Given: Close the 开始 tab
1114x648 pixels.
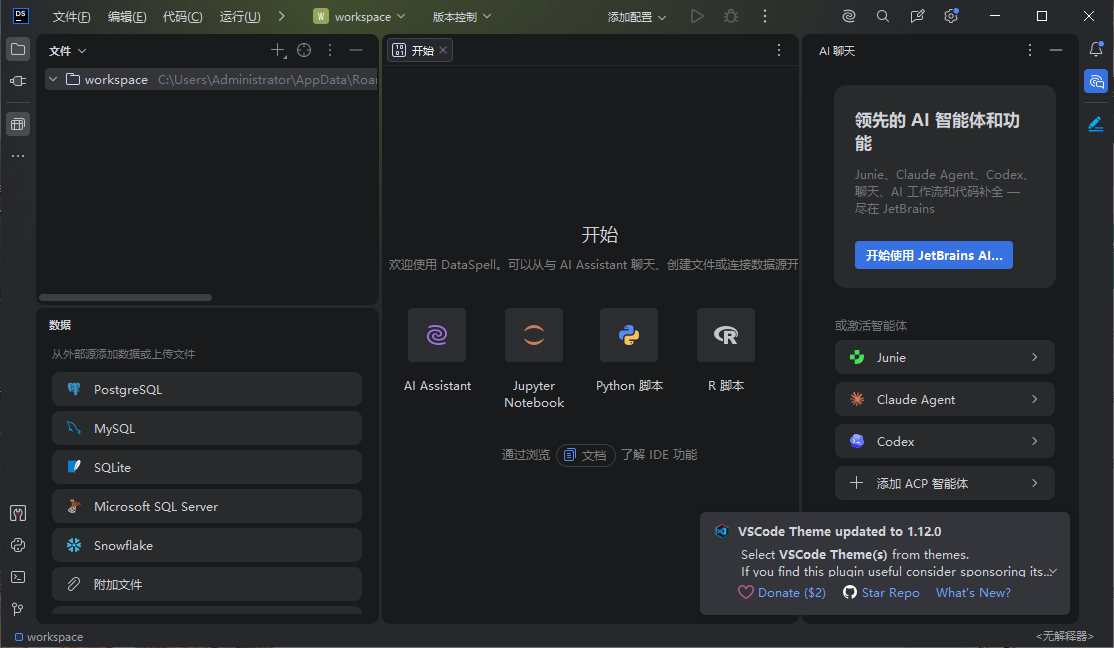Looking at the screenshot, I should [443, 50].
